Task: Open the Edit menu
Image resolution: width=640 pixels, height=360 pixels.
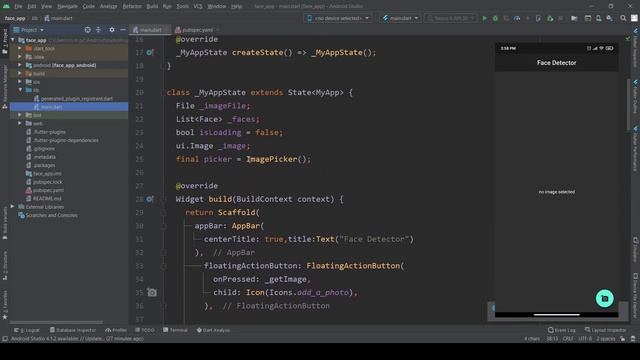Action: [31, 7]
